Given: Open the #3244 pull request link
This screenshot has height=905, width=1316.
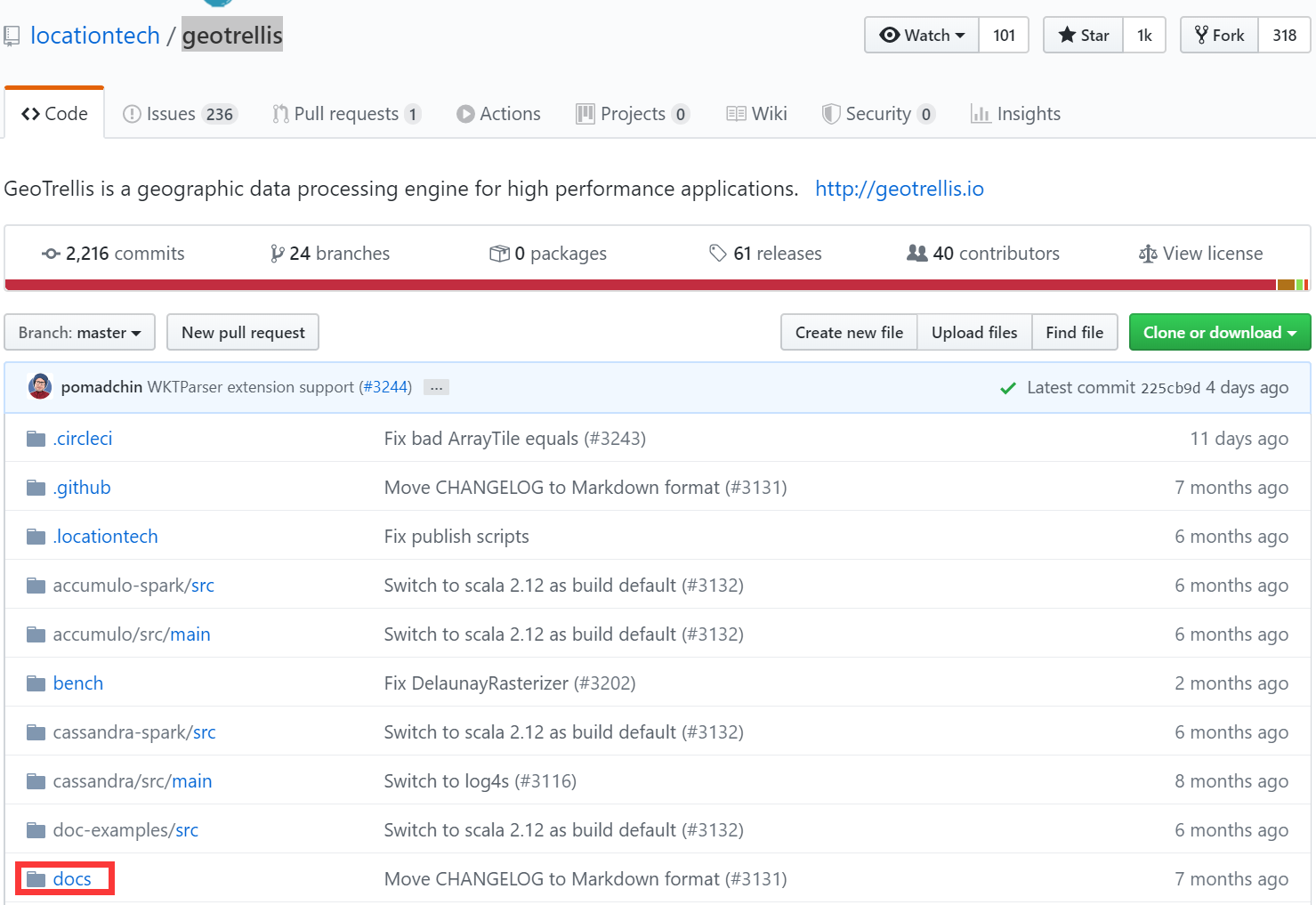Looking at the screenshot, I should click(x=385, y=387).
